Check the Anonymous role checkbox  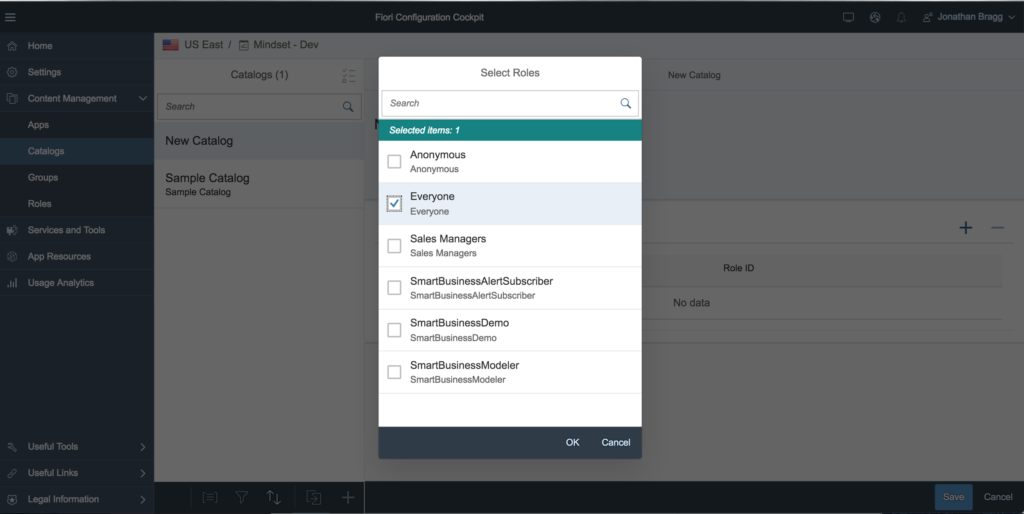tap(394, 161)
